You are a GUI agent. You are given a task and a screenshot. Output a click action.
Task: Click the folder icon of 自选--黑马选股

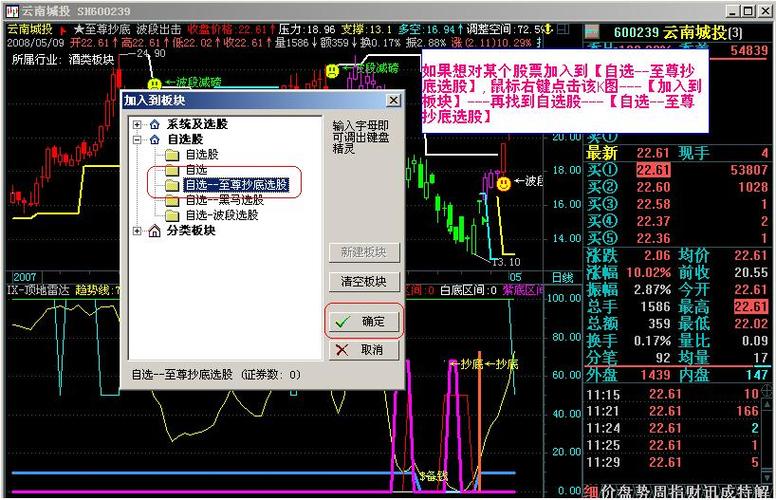point(172,200)
